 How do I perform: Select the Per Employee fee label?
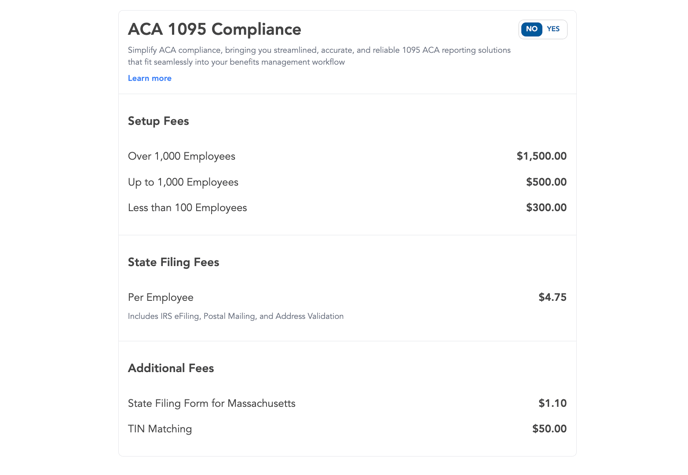tap(161, 297)
